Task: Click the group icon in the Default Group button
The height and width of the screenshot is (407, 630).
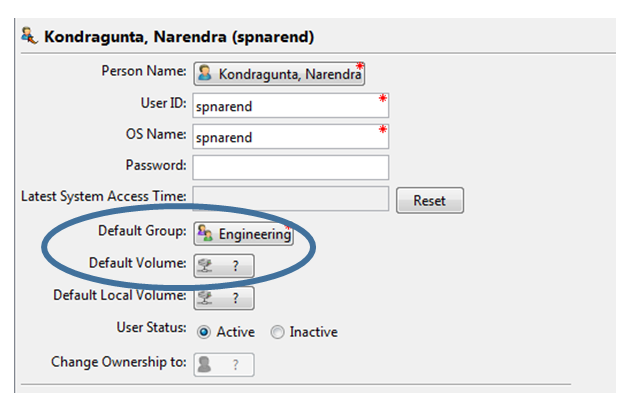Action: 205,233
